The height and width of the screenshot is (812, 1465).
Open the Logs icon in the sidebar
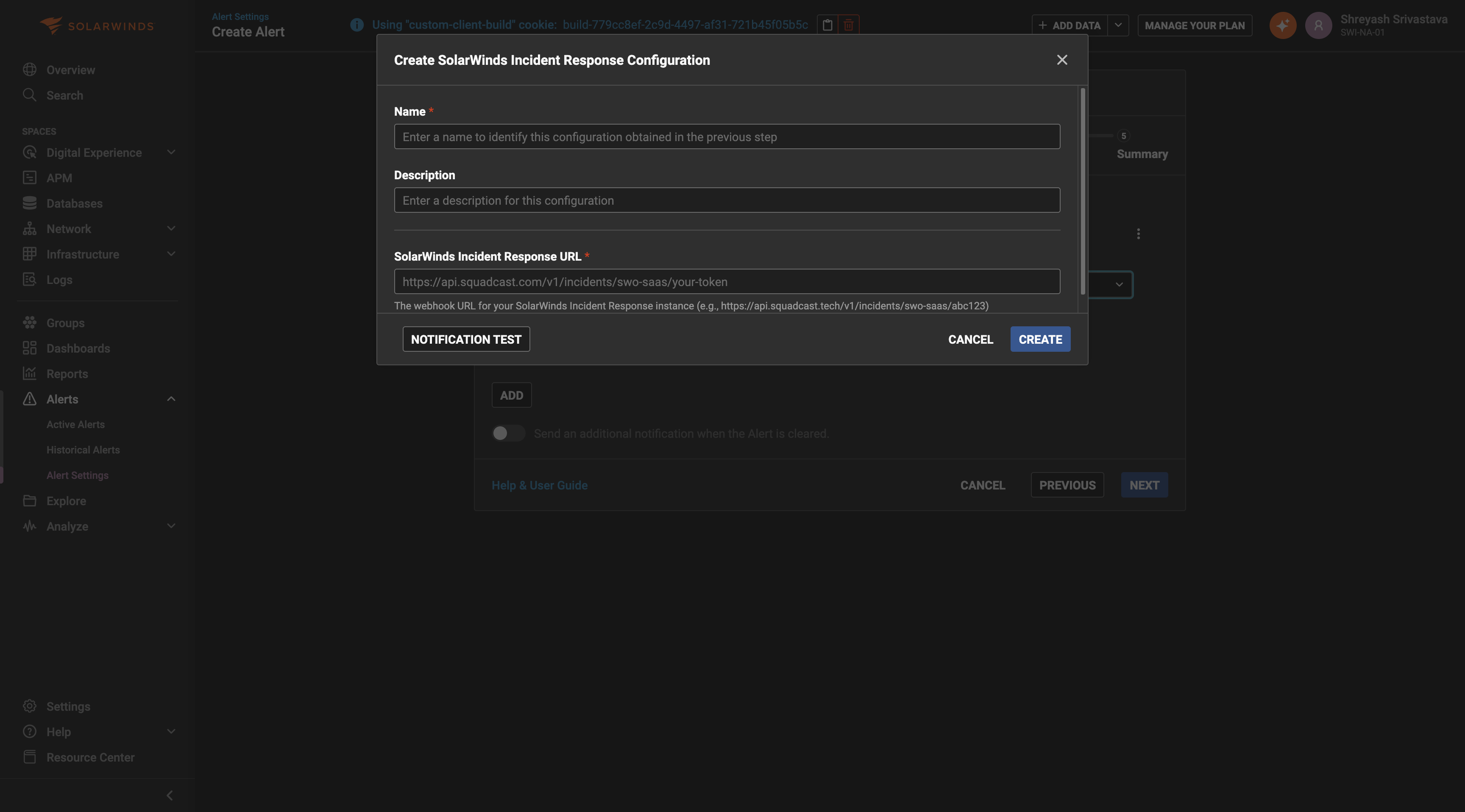click(x=30, y=280)
